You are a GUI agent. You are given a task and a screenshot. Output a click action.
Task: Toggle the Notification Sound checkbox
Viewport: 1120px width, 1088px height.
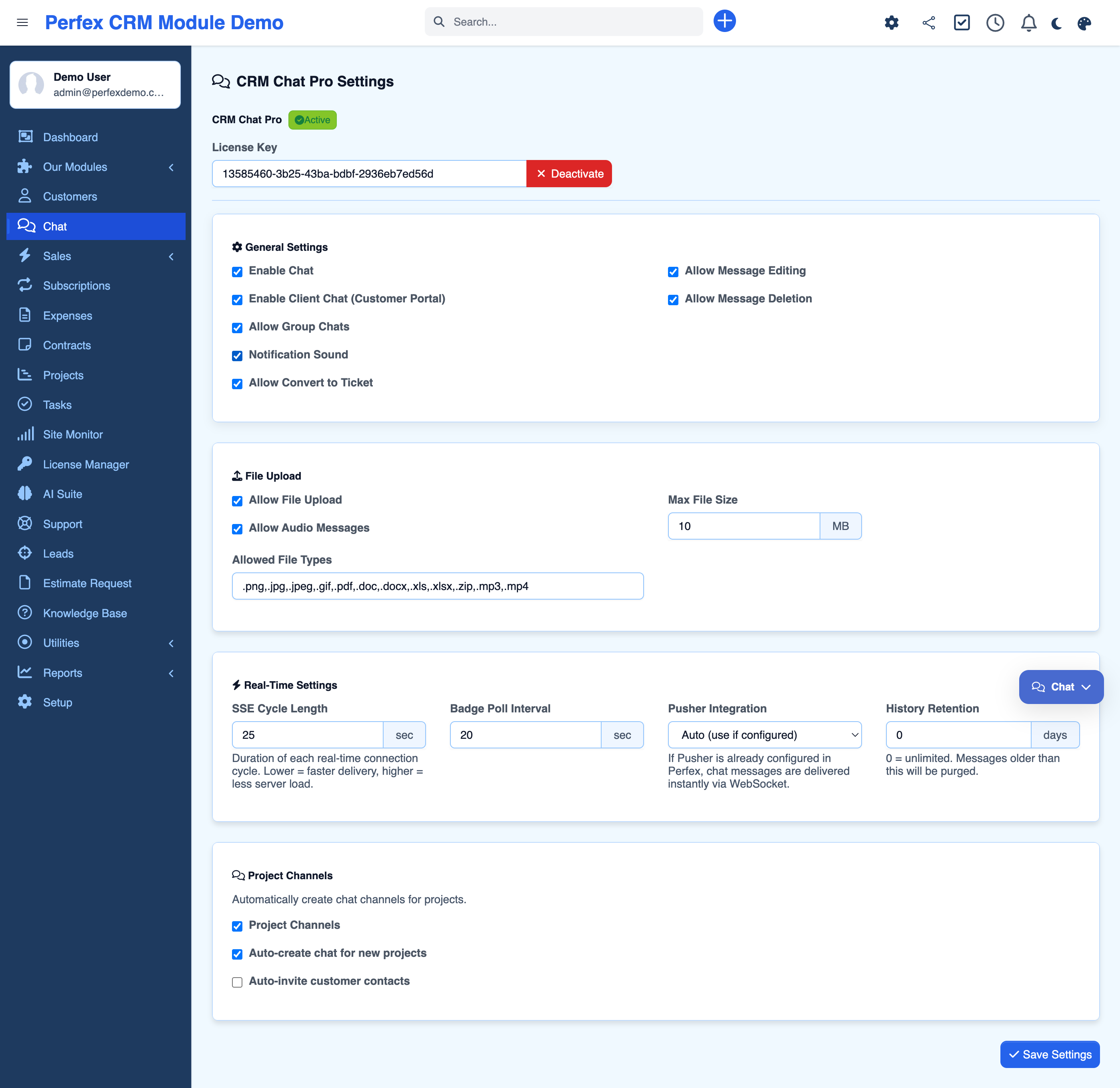237,356
